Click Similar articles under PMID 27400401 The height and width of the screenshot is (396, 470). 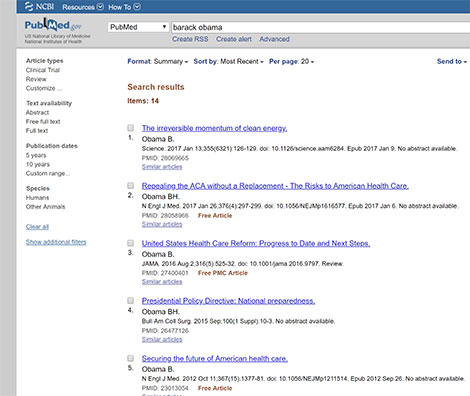point(162,282)
